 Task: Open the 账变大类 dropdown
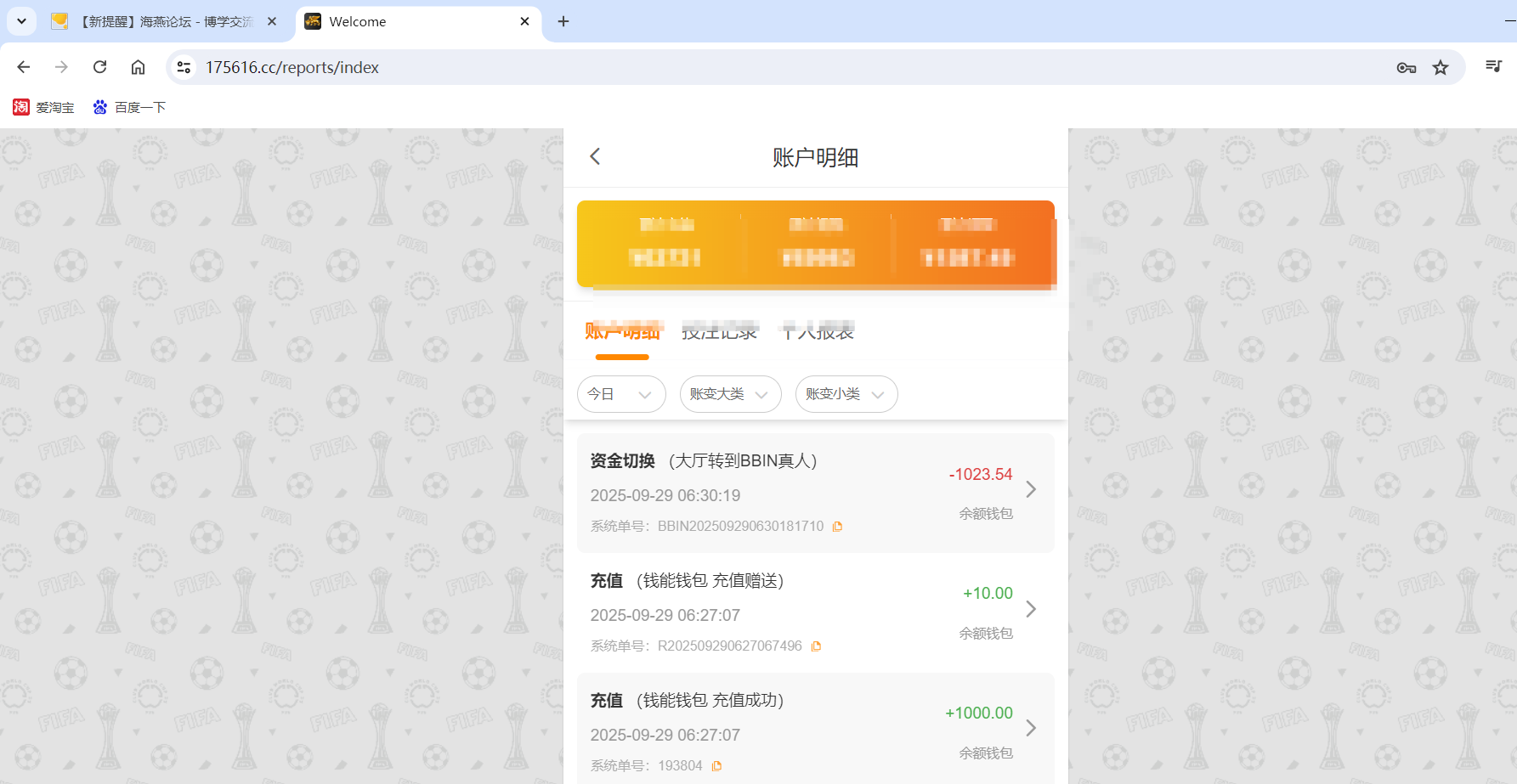click(730, 394)
